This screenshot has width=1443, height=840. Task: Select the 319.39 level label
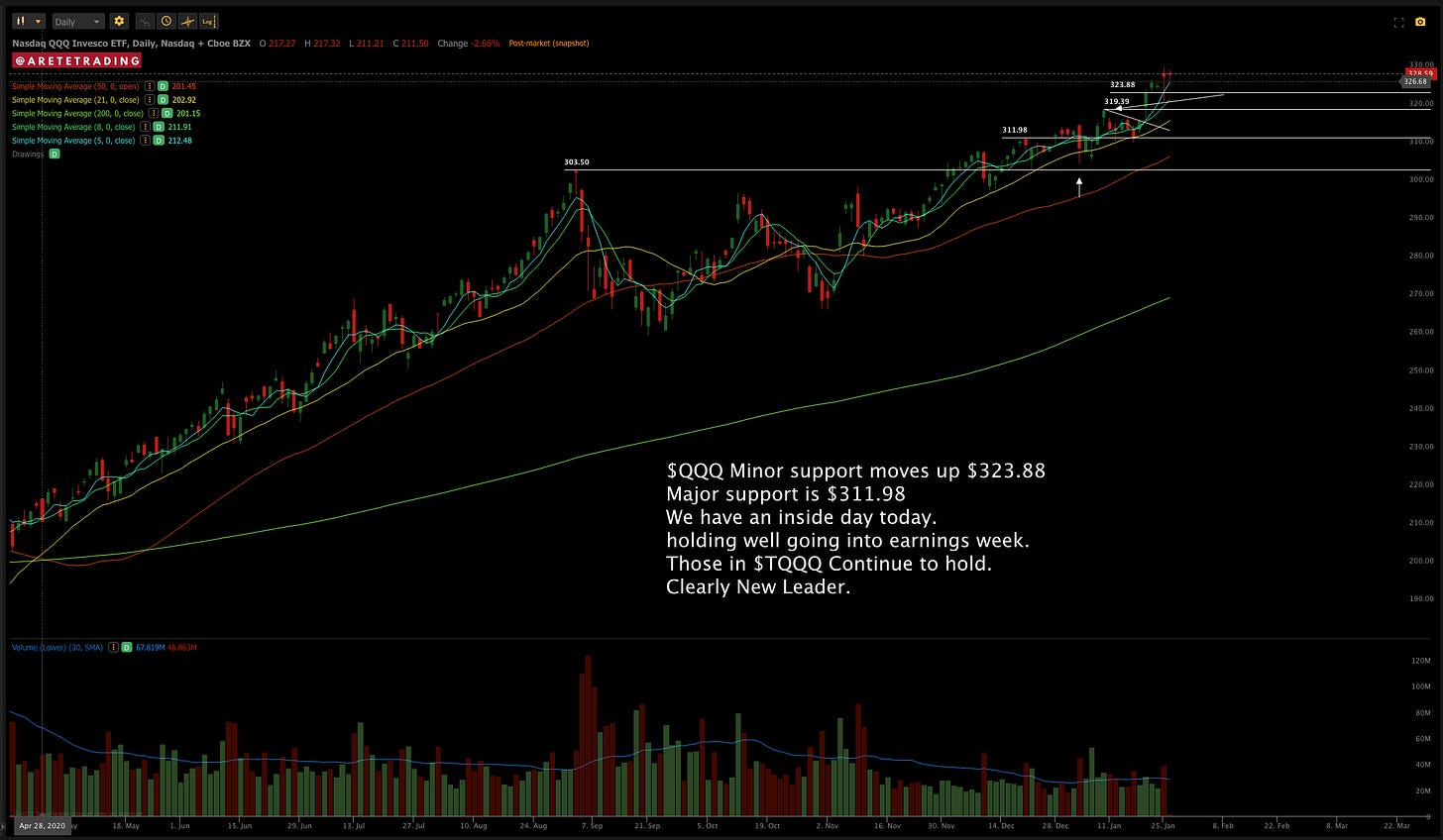tap(1117, 101)
